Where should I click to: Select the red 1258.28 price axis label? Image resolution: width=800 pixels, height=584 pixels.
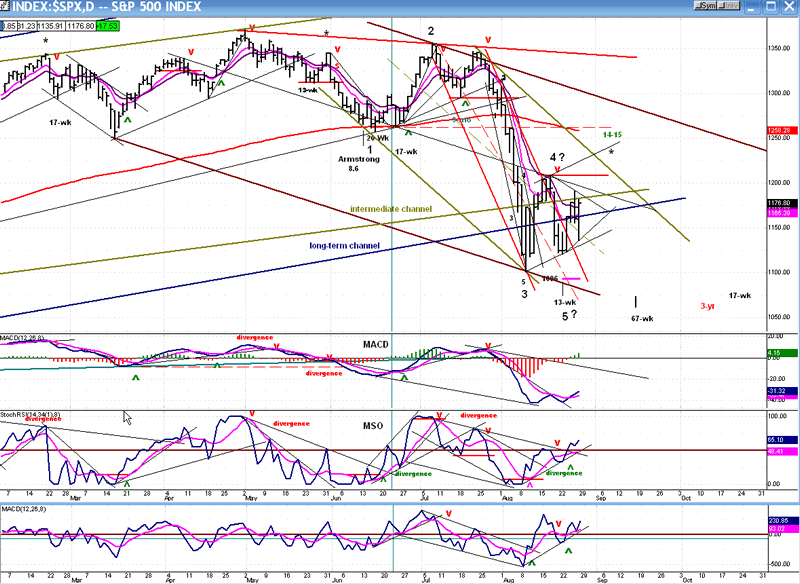pos(782,131)
